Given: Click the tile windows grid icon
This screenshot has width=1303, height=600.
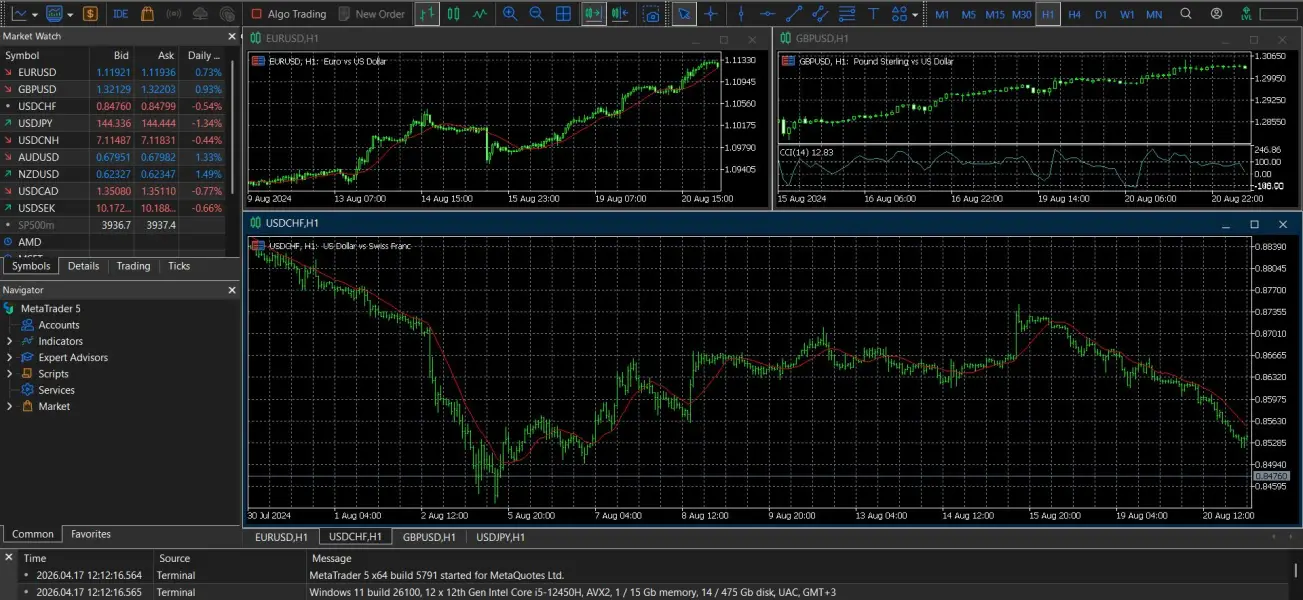Looking at the screenshot, I should (x=564, y=14).
